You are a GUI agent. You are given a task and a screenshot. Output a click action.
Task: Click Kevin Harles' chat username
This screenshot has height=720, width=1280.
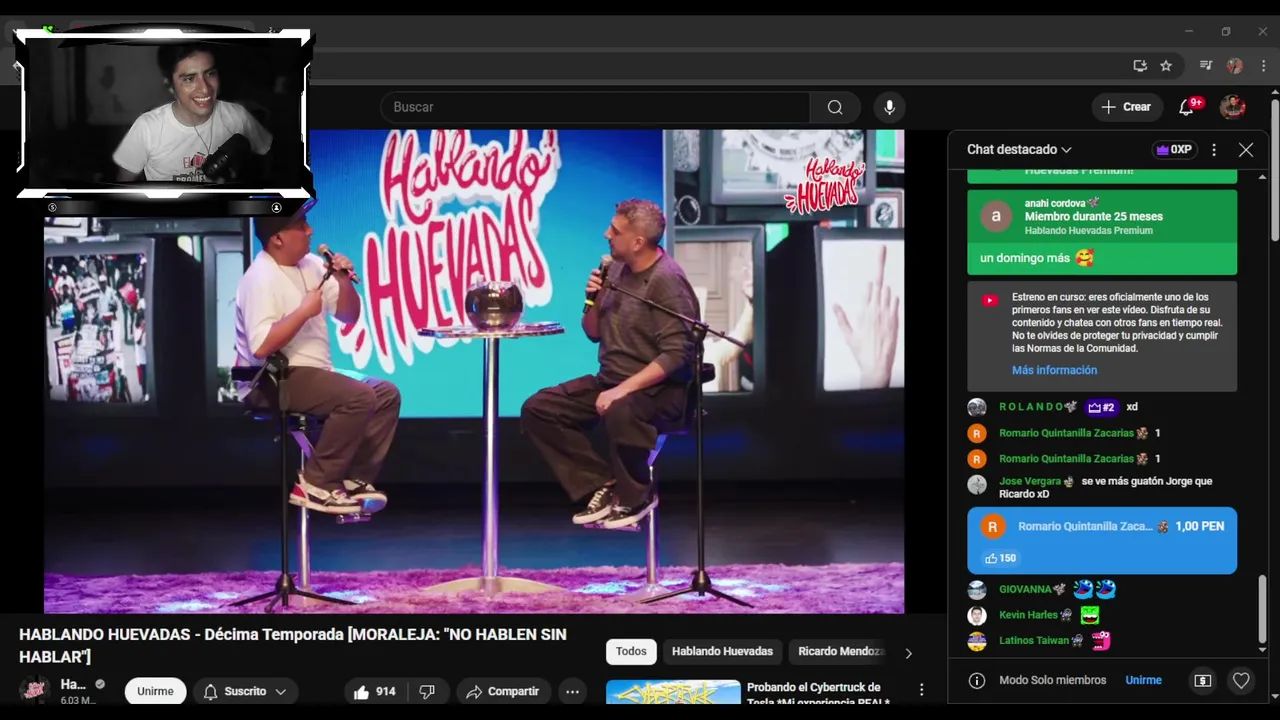[x=1028, y=615]
